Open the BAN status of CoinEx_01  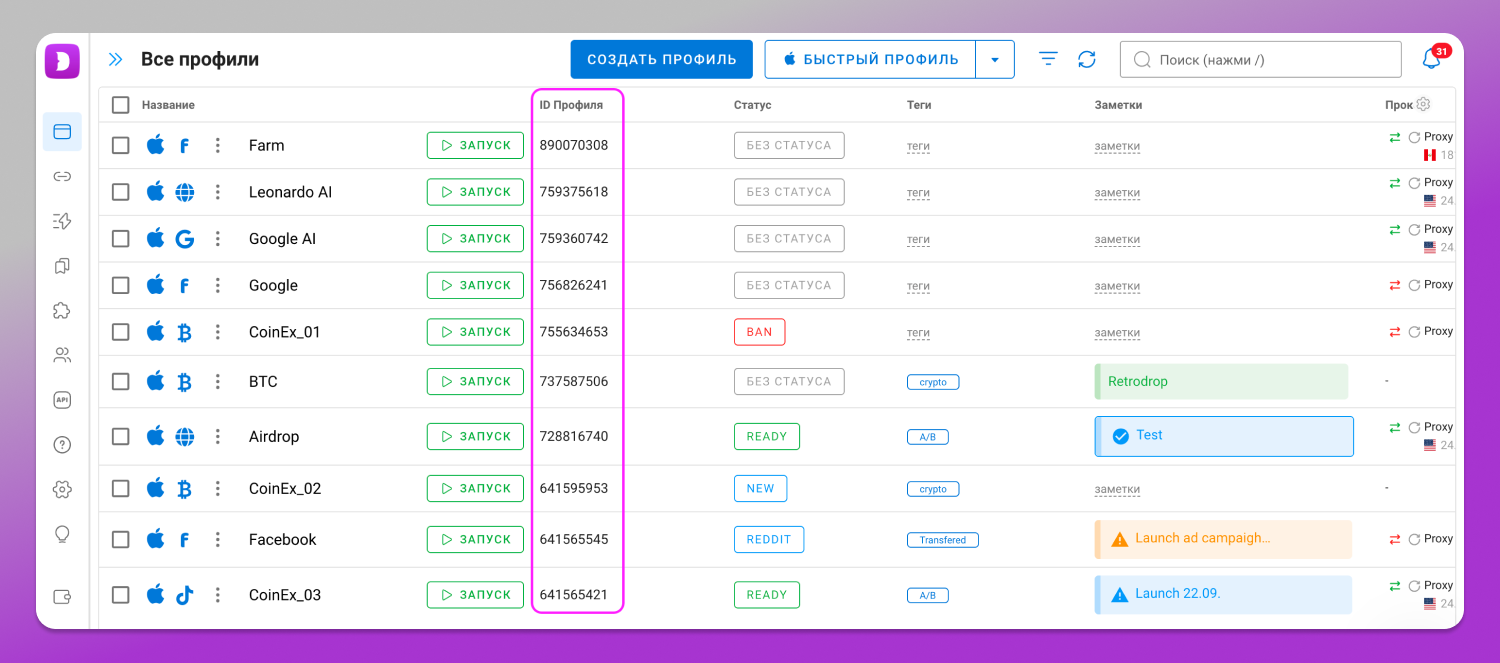click(x=759, y=332)
